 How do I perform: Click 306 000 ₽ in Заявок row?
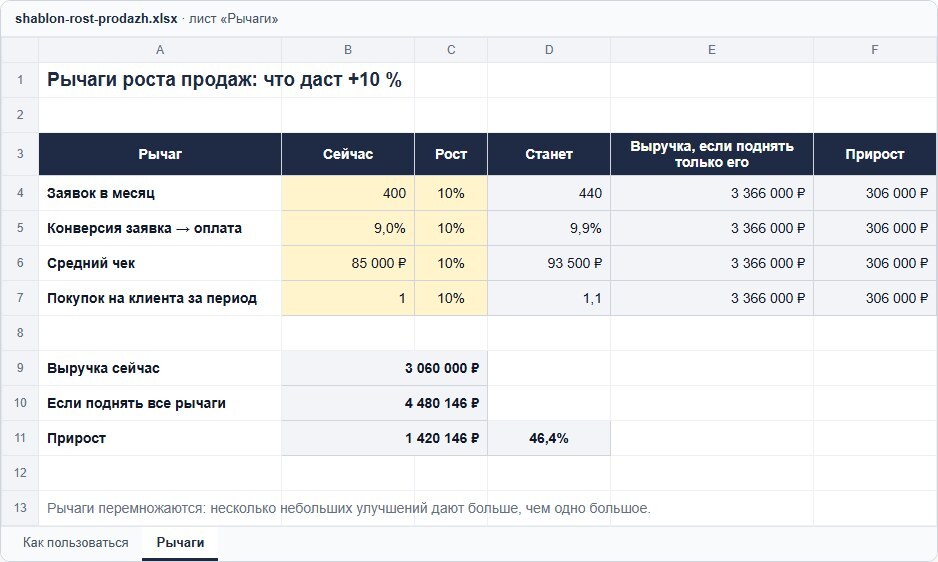point(875,193)
